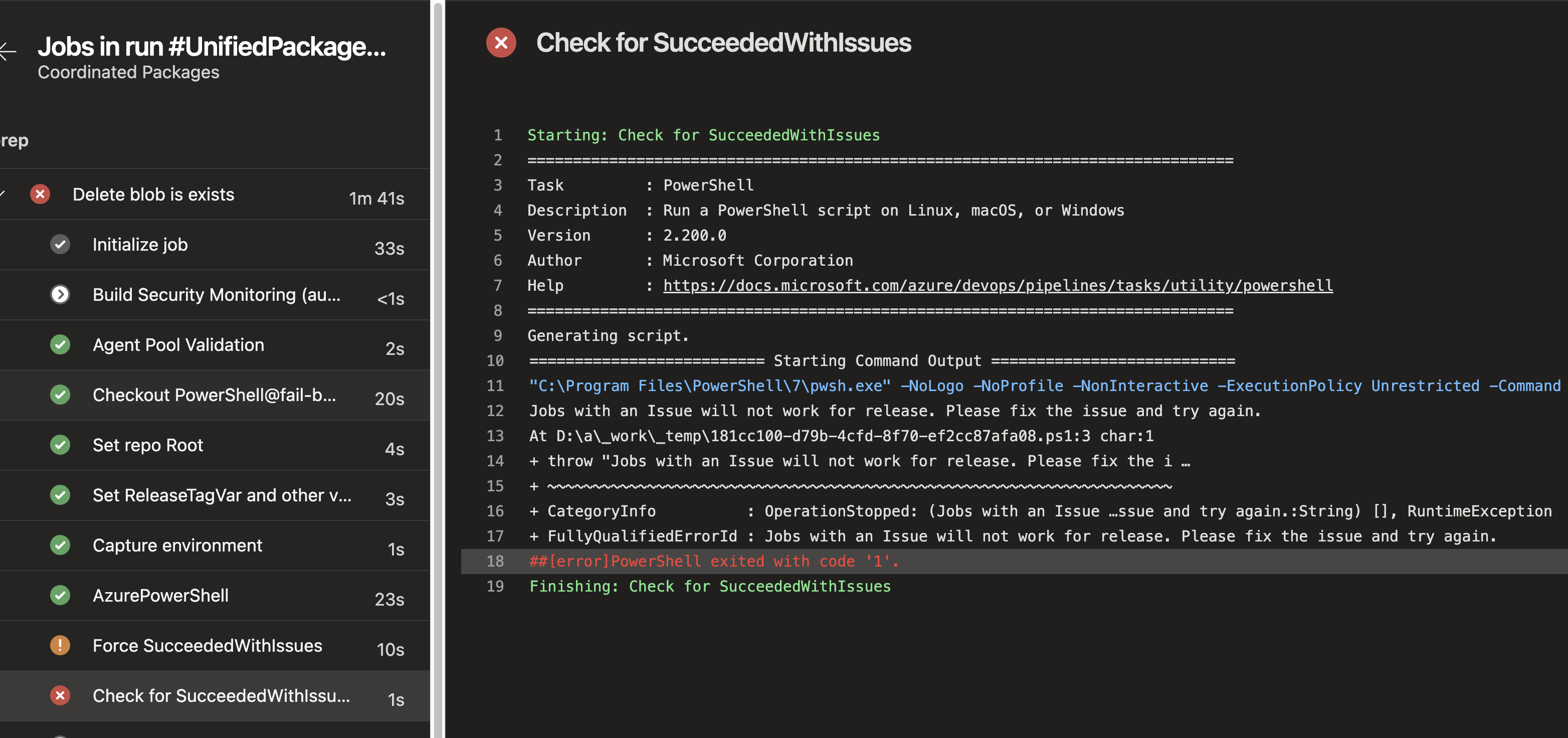This screenshot has height=738, width=1568.
Task: Select log line 4 Description text
Action: pyautogui.click(x=826, y=211)
